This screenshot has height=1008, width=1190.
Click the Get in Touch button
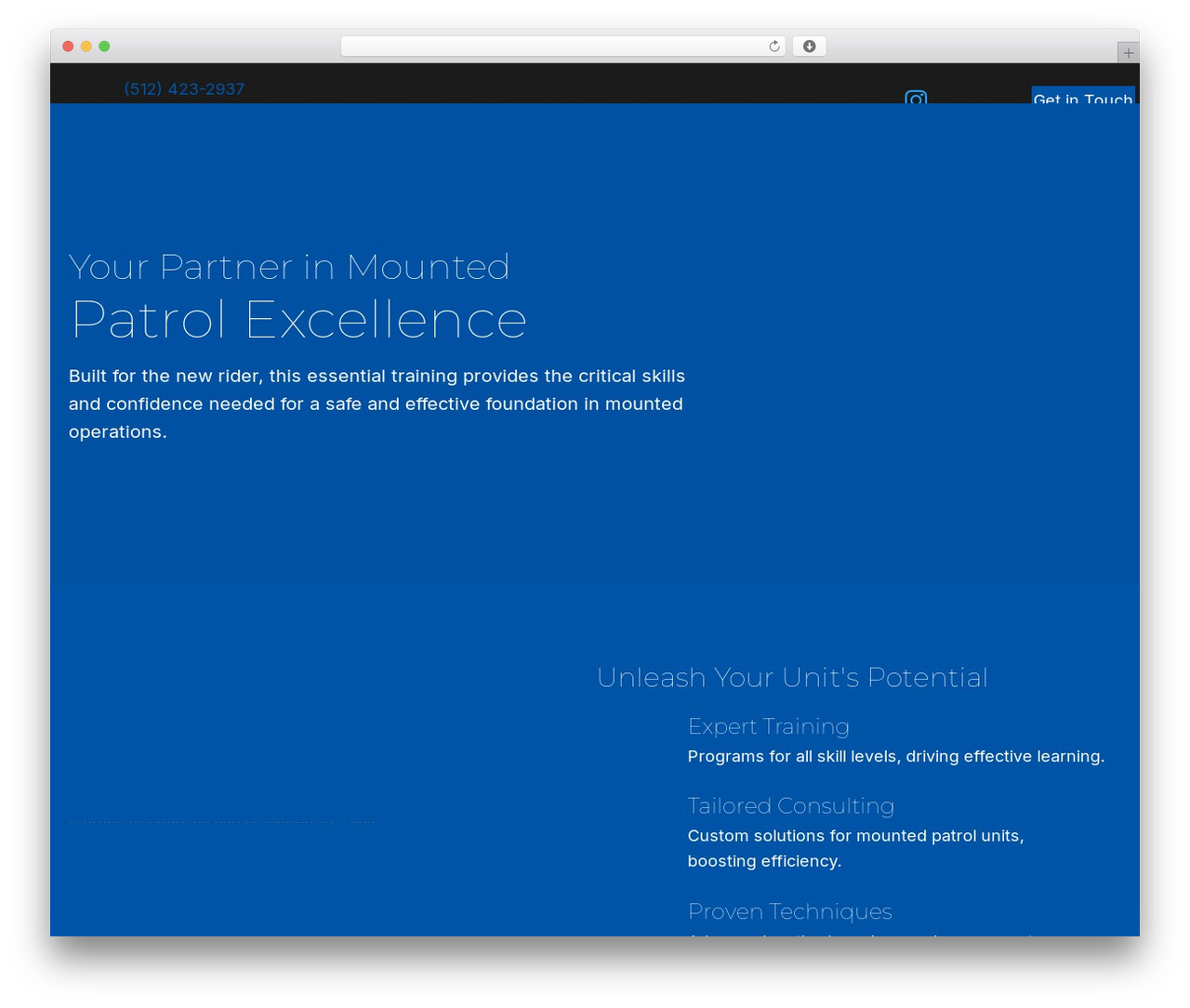[x=1083, y=96]
